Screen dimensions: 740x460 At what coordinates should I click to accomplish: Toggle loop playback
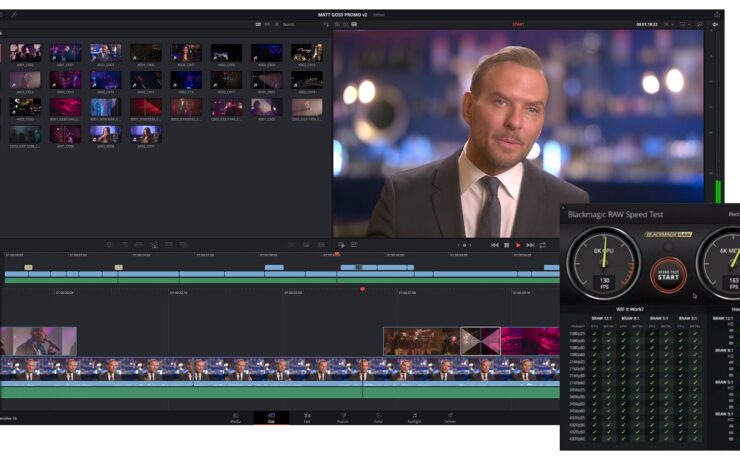coord(543,245)
